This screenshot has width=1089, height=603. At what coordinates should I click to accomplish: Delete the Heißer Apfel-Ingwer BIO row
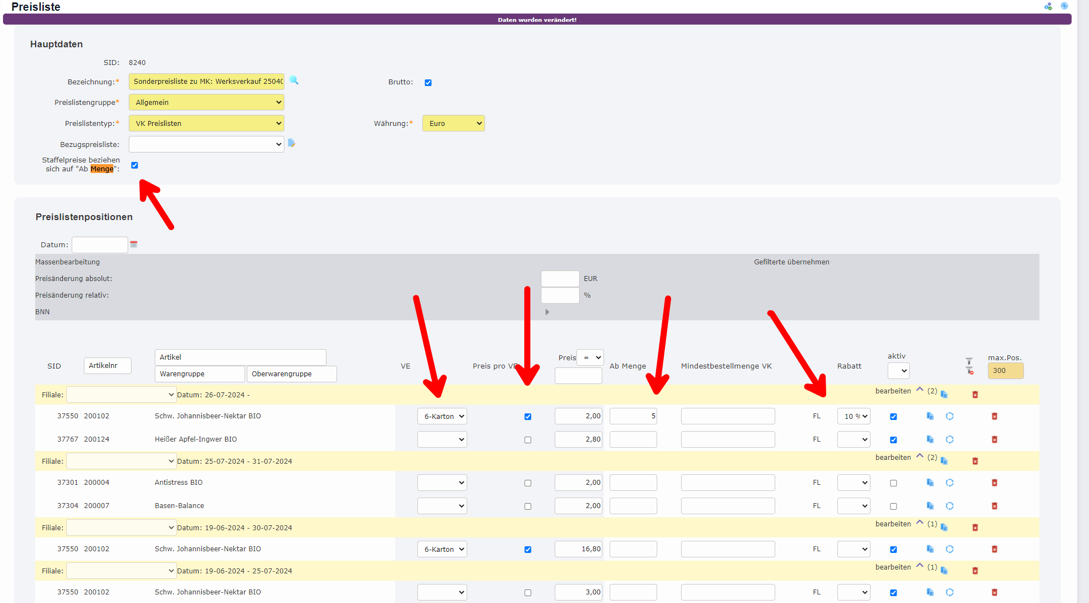click(994, 440)
